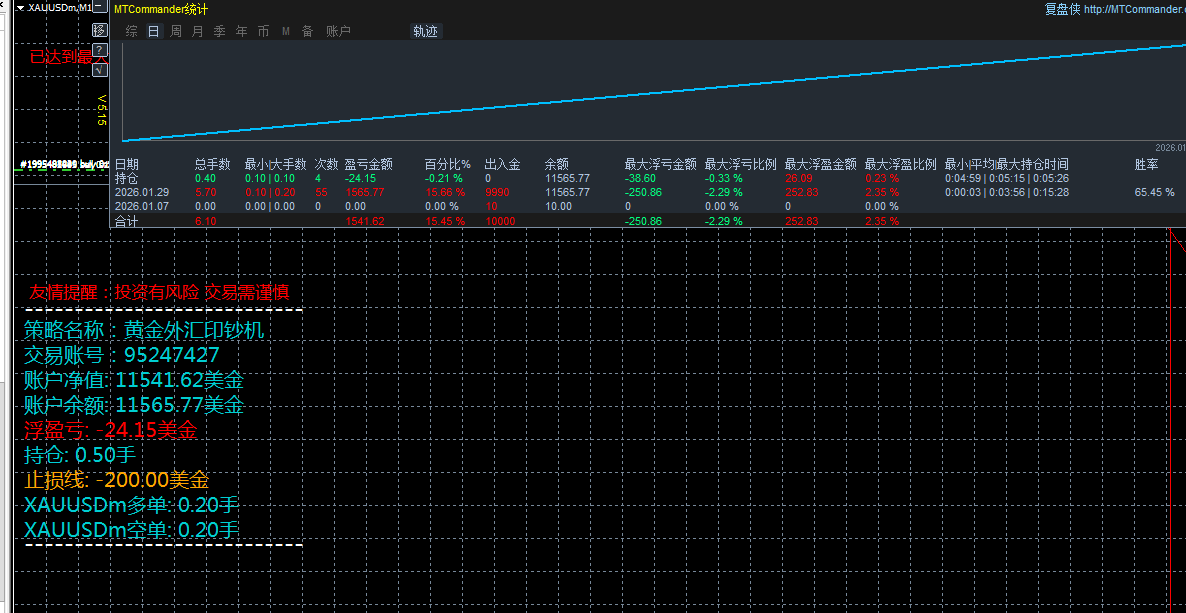Screen dimensions: 1186x613
Task: Click the M statistics icon in toolbar
Action: point(286,30)
